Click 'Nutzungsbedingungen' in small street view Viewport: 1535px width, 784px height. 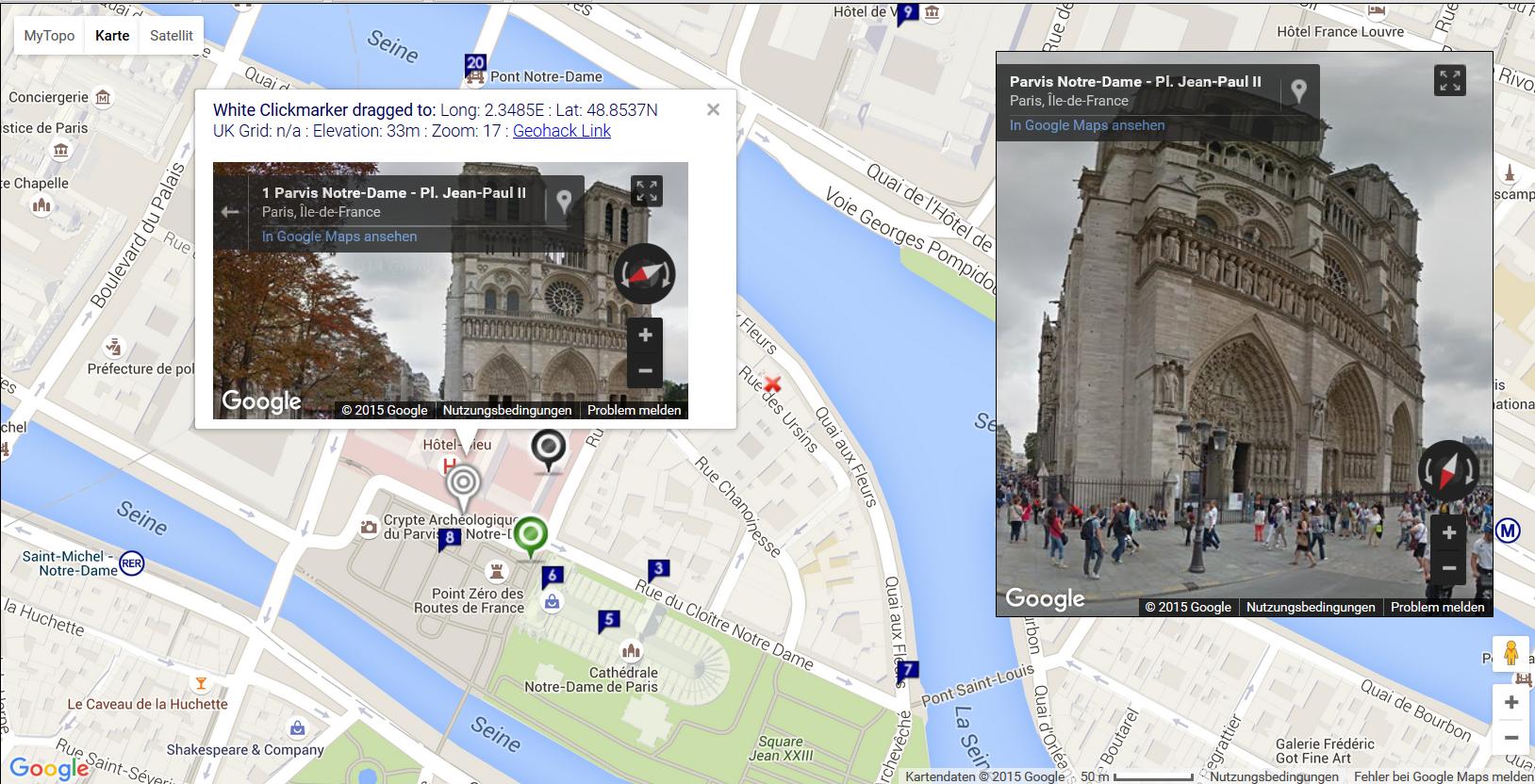click(507, 410)
